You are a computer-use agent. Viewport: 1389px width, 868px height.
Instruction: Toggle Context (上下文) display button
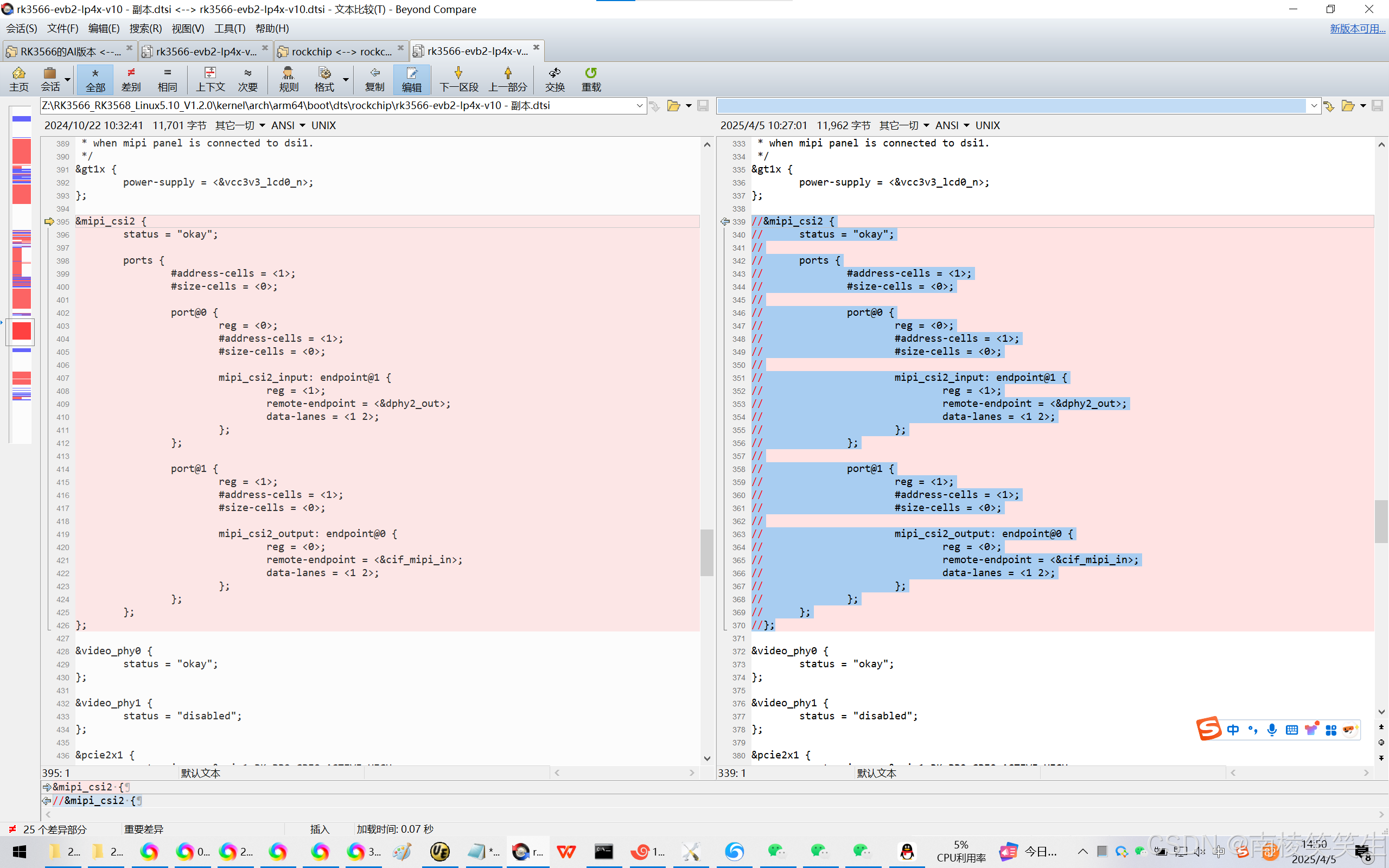(210, 79)
